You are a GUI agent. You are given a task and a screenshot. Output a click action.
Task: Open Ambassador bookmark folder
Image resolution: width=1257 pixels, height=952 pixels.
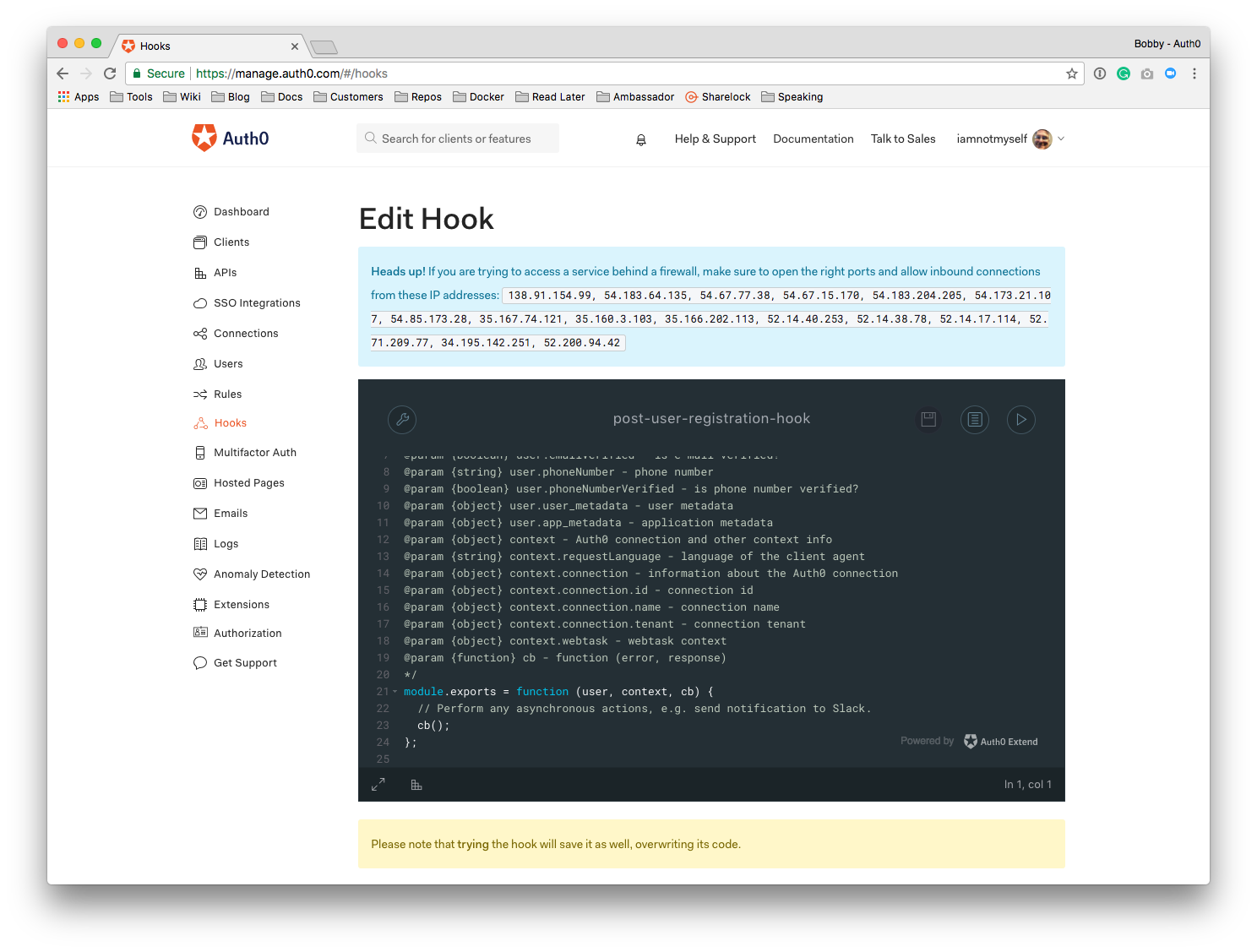coord(635,97)
